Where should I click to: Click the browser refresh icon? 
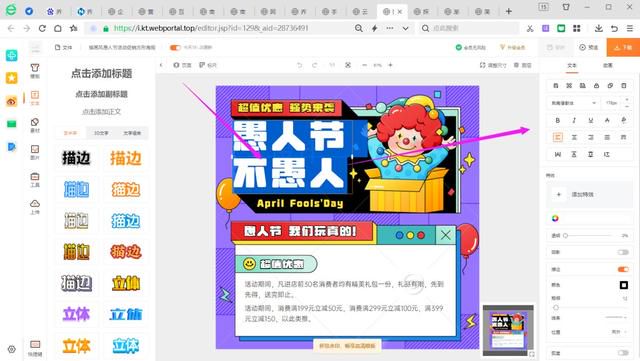[x=42, y=28]
